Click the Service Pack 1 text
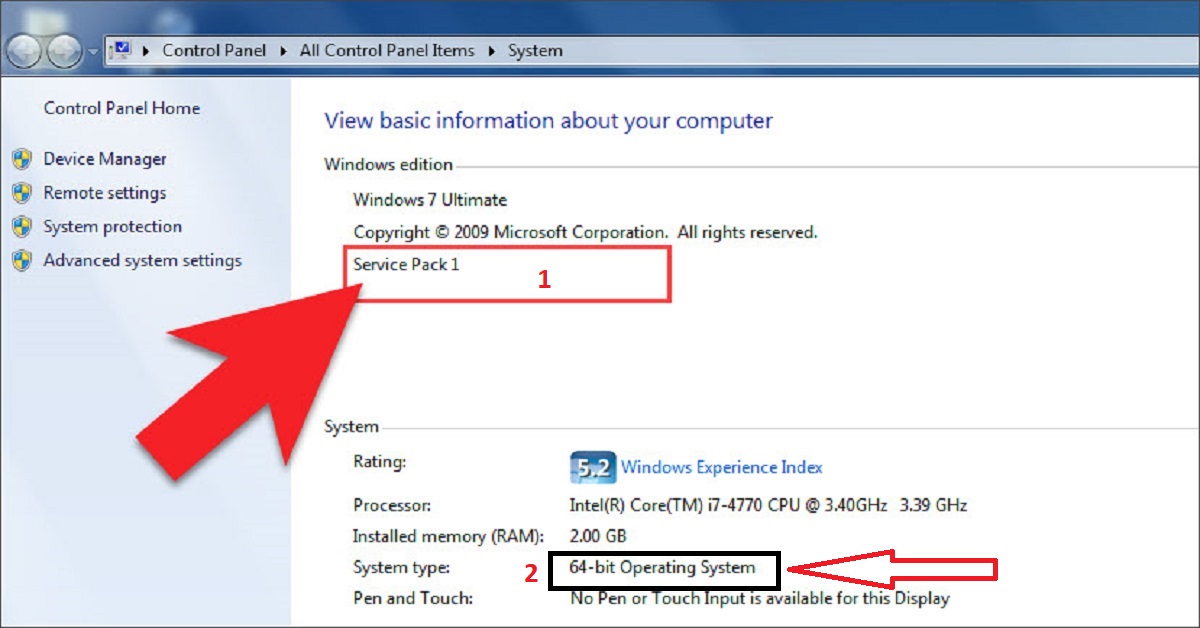The width and height of the screenshot is (1200, 628). click(406, 265)
